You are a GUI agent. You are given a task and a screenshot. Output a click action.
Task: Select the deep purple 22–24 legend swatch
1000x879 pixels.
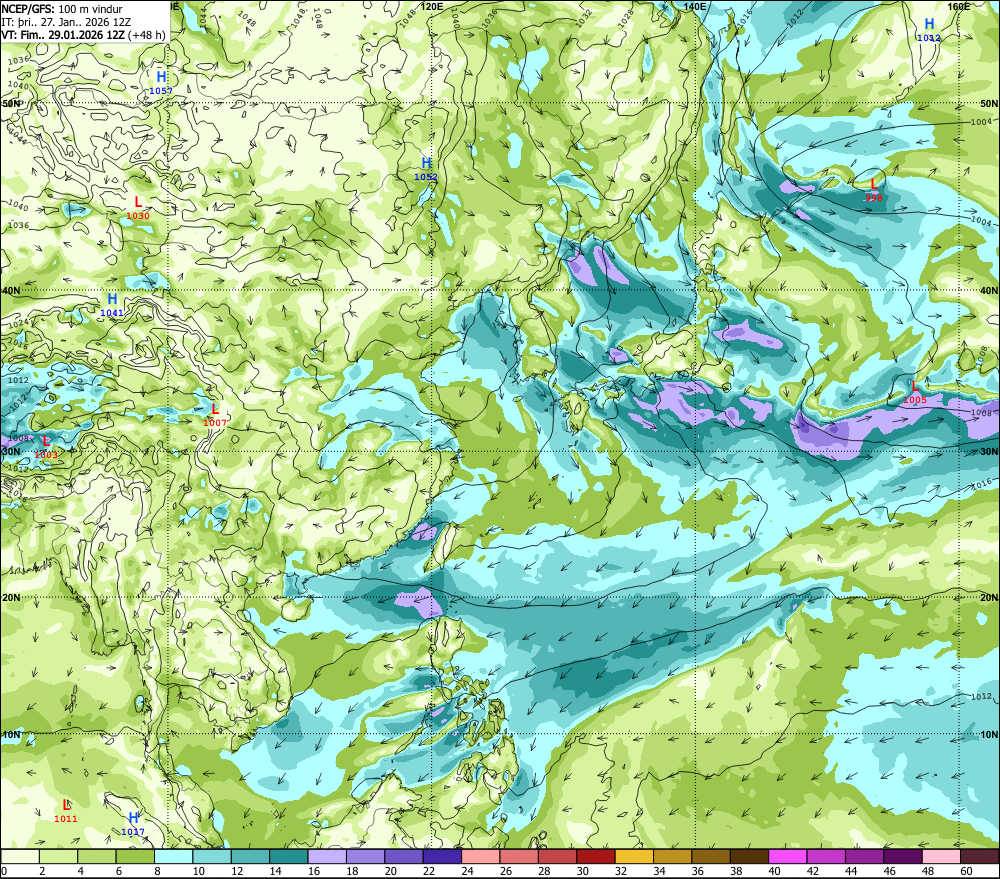(x=442, y=856)
